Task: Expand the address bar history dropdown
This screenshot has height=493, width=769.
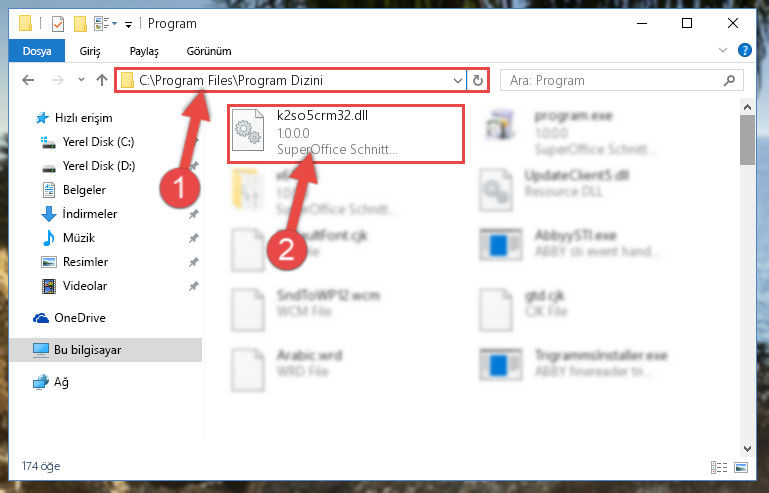Action: pos(458,80)
